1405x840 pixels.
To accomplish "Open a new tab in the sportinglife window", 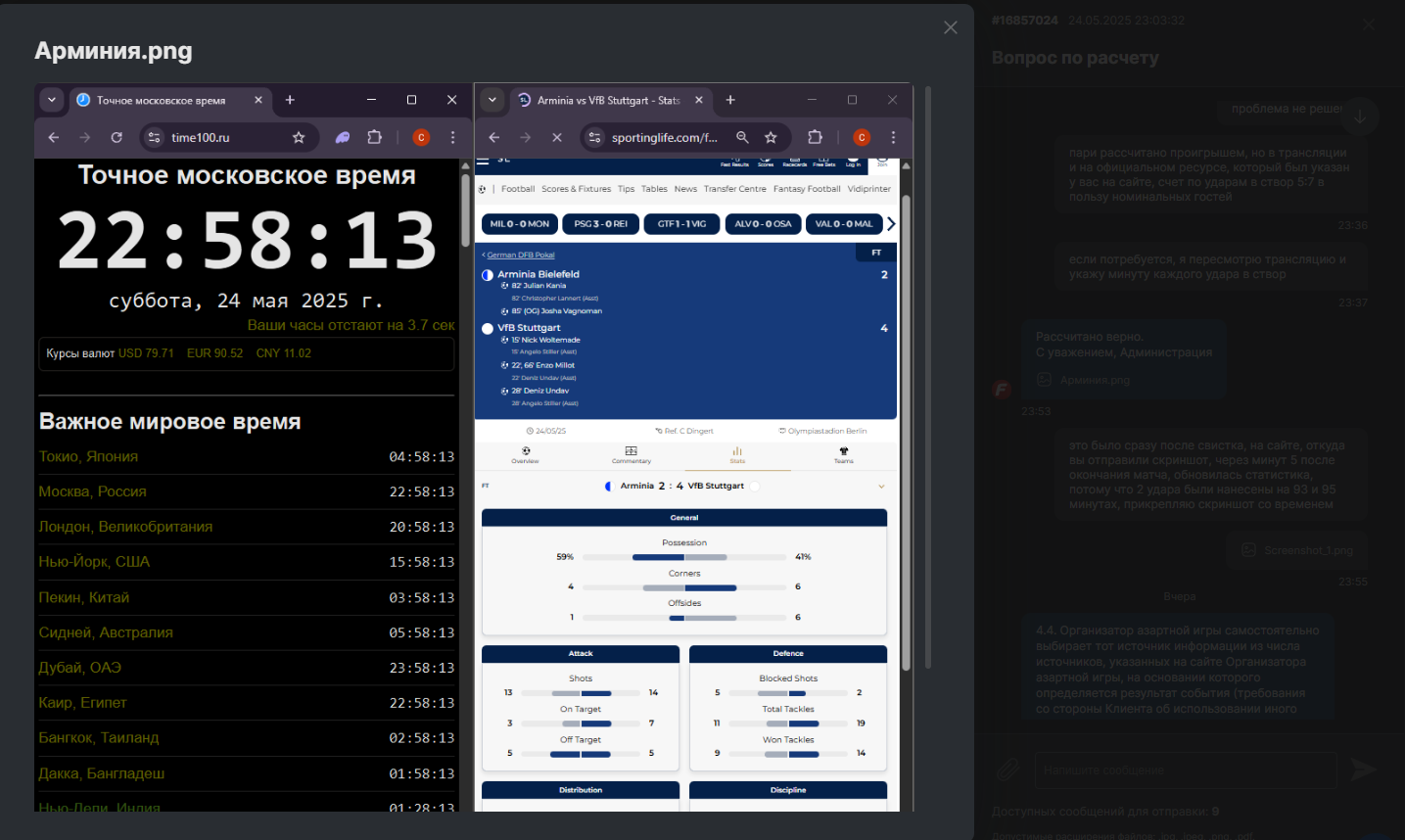I will click(x=730, y=100).
